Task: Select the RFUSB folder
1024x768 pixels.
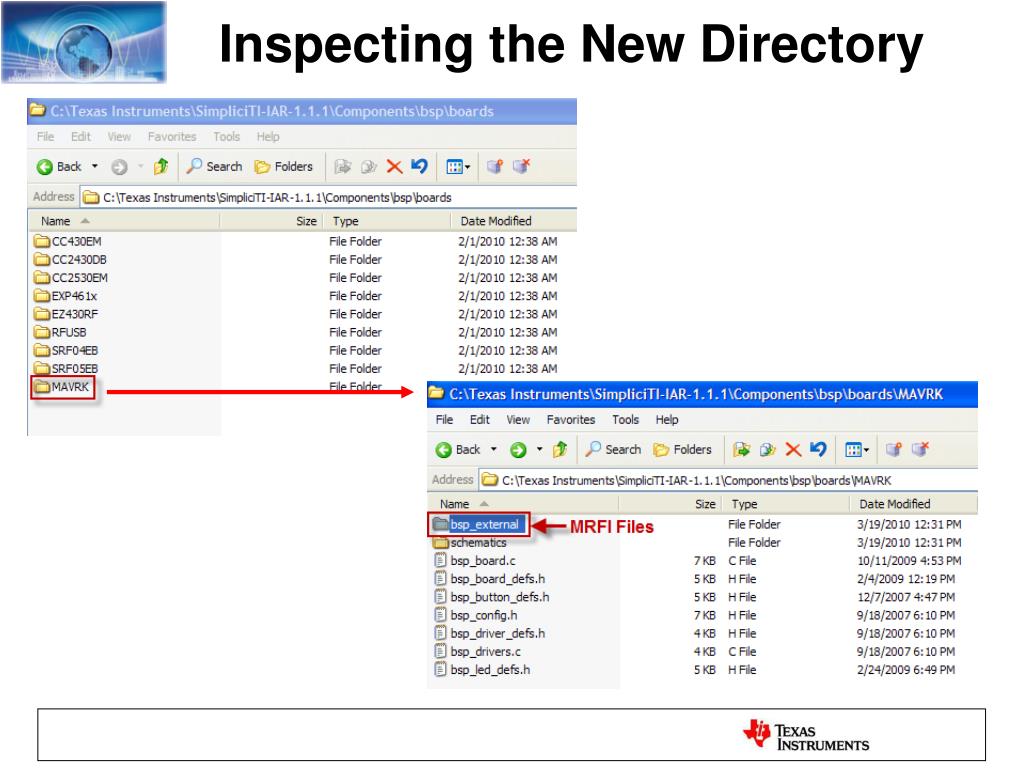Action: click(60, 332)
